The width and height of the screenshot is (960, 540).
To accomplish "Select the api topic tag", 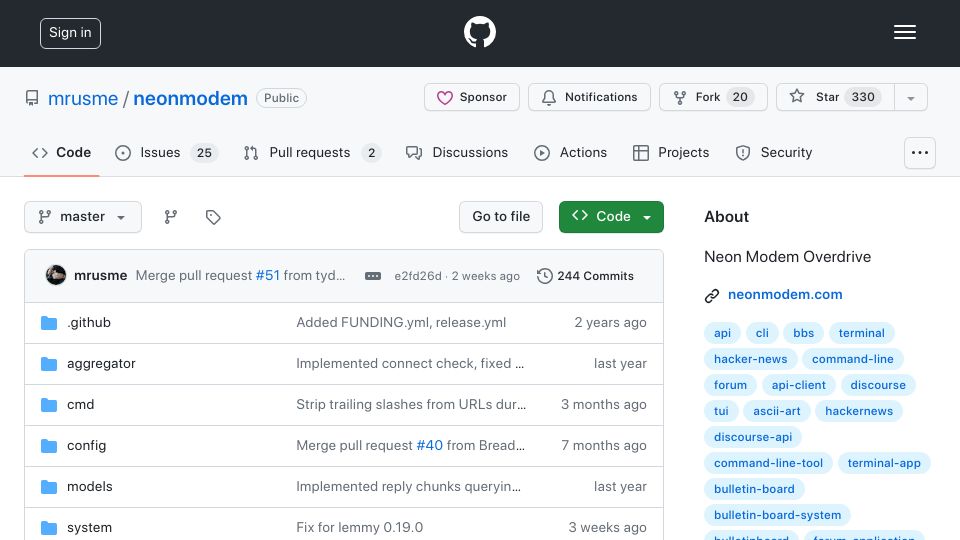I will [722, 333].
